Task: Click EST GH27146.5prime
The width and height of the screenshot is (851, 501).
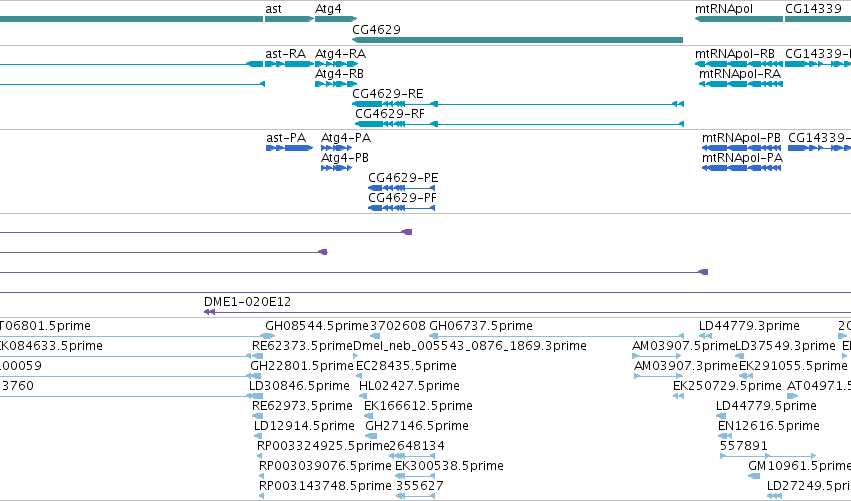Action: 417,427
